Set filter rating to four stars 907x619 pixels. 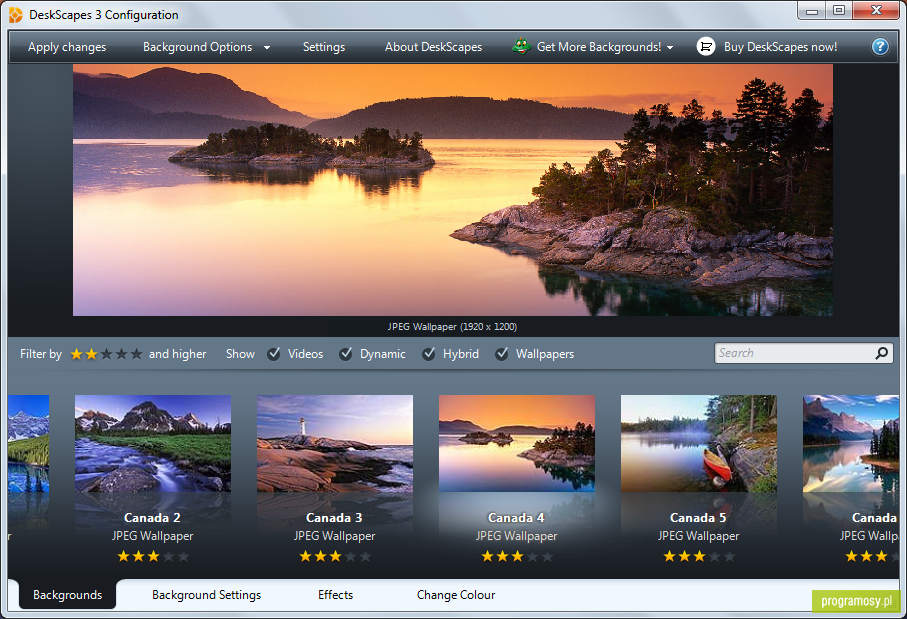click(x=121, y=354)
